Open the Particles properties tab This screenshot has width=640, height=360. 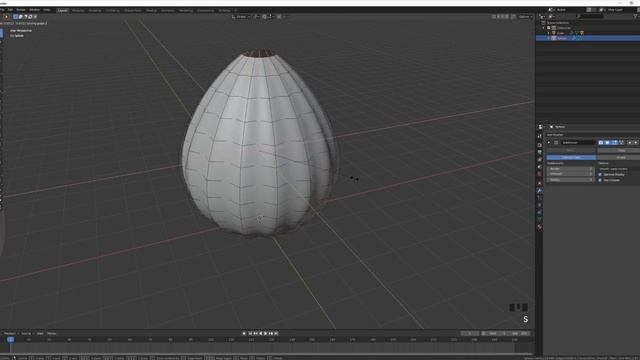pyautogui.click(x=540, y=198)
